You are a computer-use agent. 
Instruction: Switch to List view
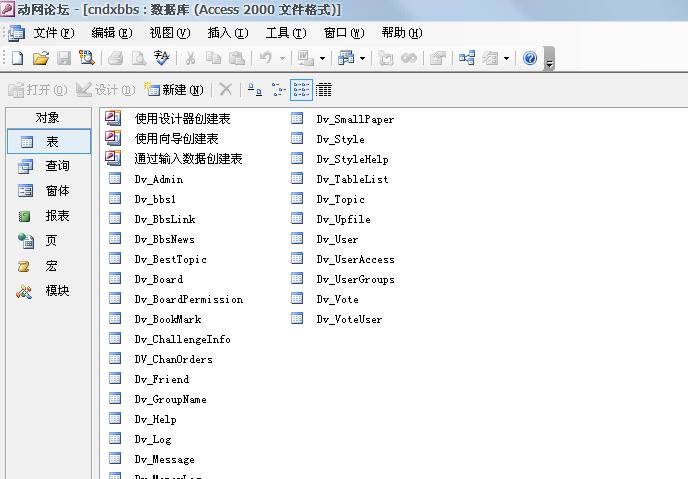301,90
